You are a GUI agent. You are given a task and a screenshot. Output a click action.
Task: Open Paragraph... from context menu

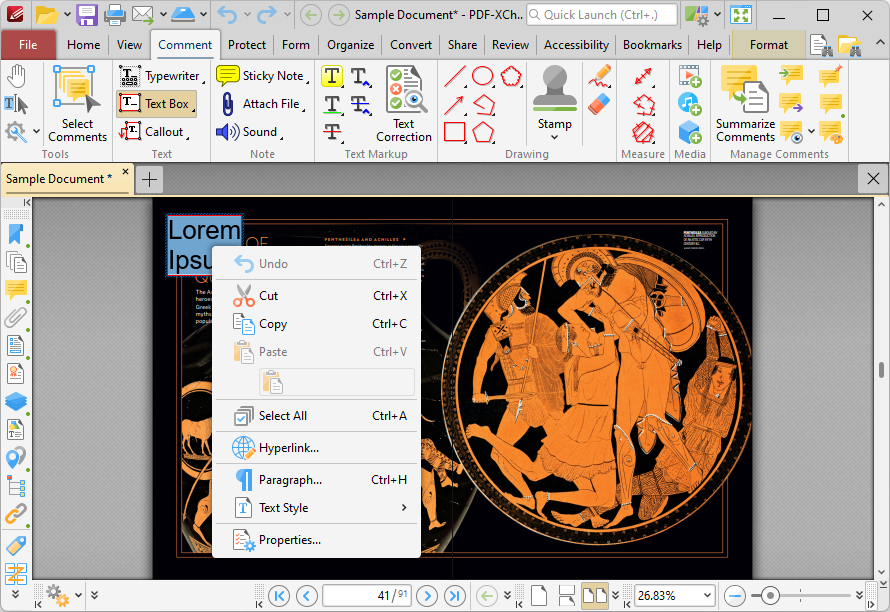point(316,480)
